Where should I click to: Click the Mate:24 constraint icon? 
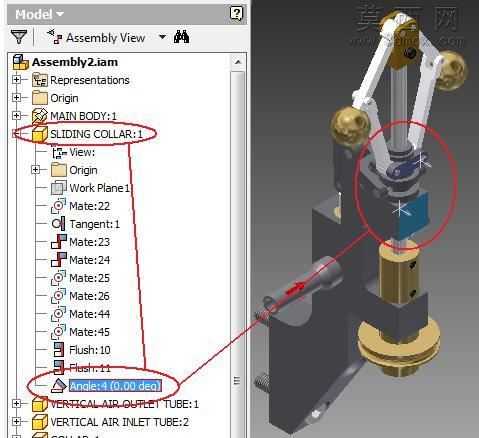(x=59, y=260)
